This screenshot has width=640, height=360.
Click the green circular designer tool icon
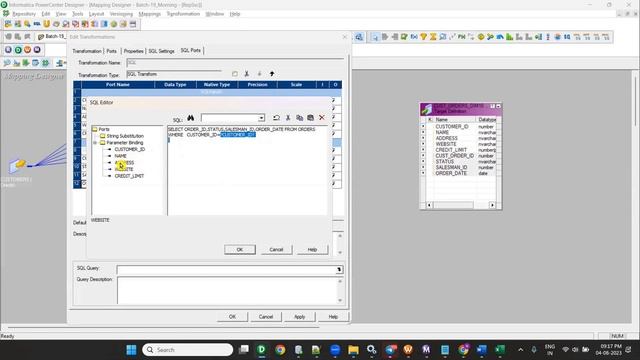[x=18, y=50]
